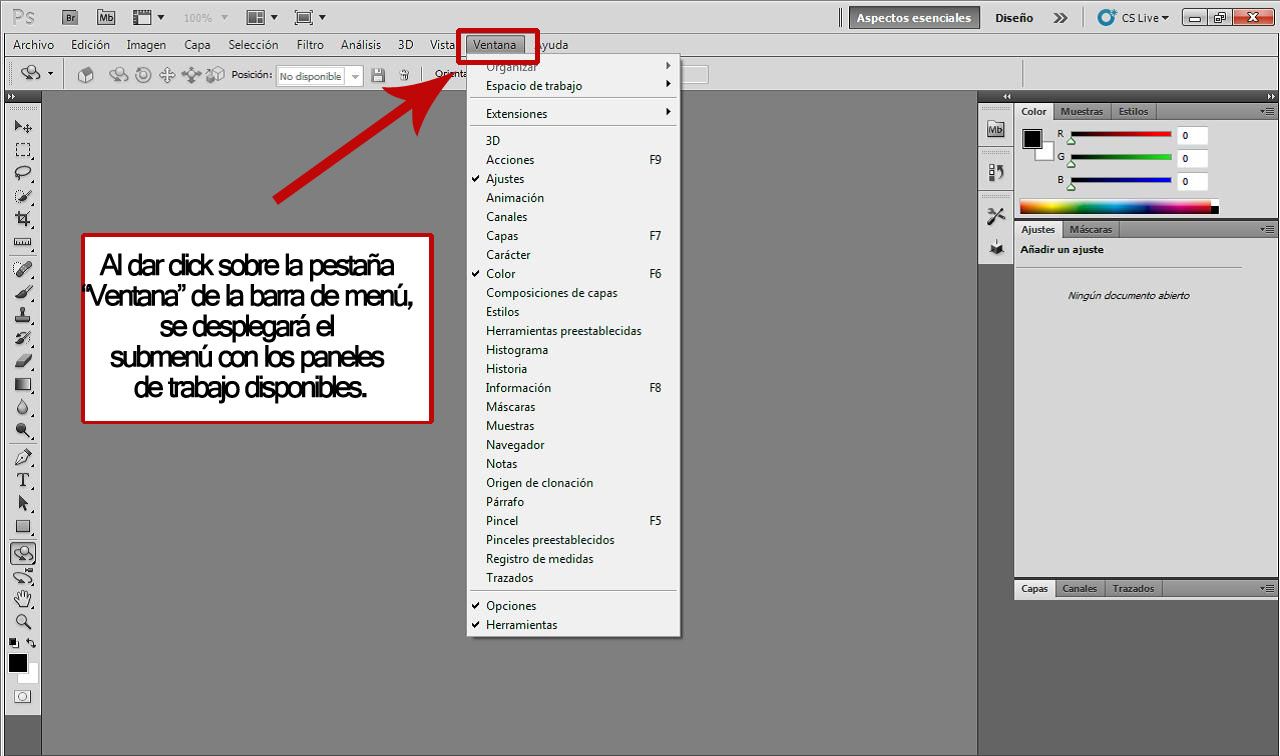Toggle off the Color panel entry

pos(499,273)
